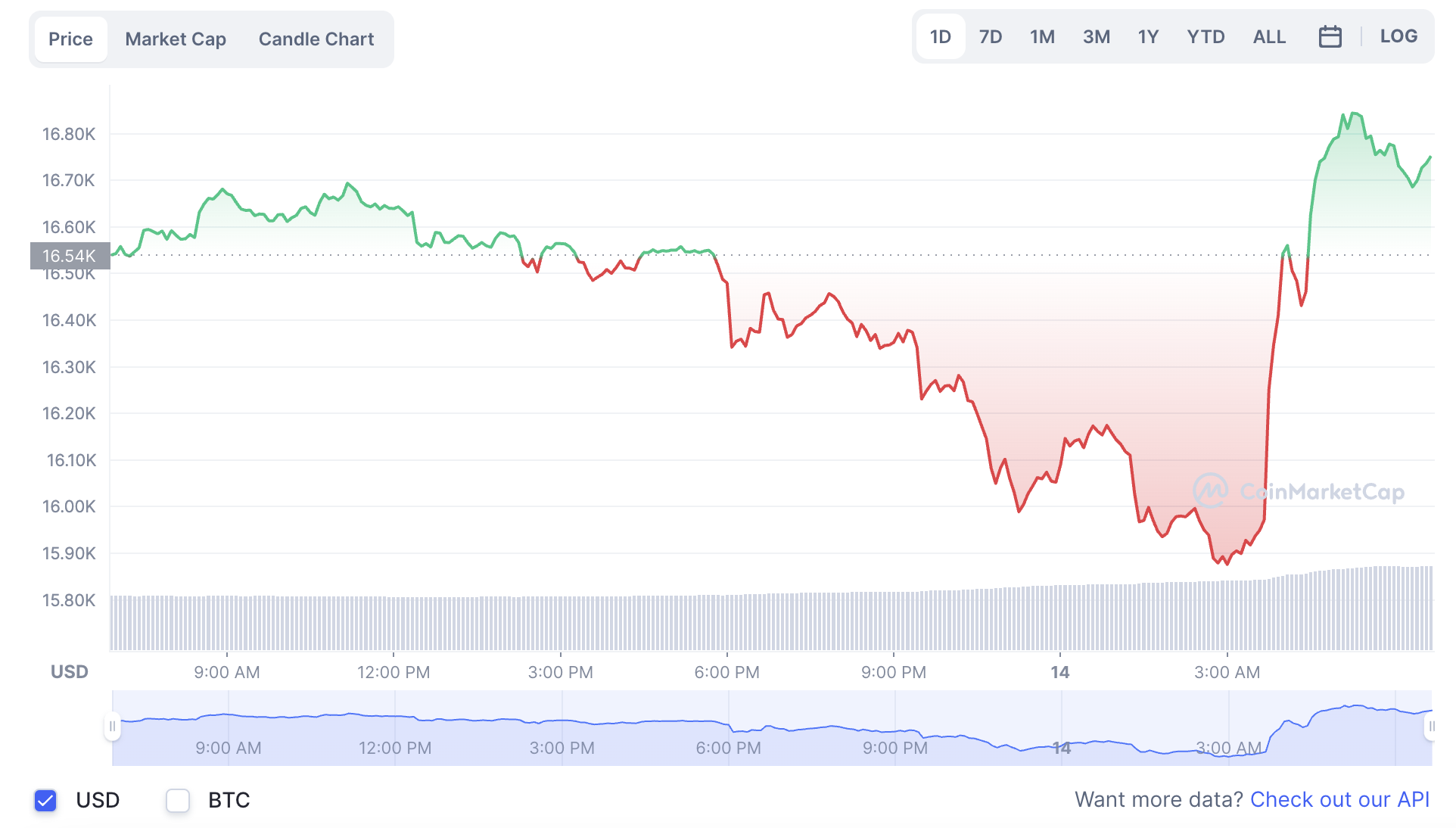The height and width of the screenshot is (828, 1456).
Task: Open the calendar date range picker
Action: 1330,36
